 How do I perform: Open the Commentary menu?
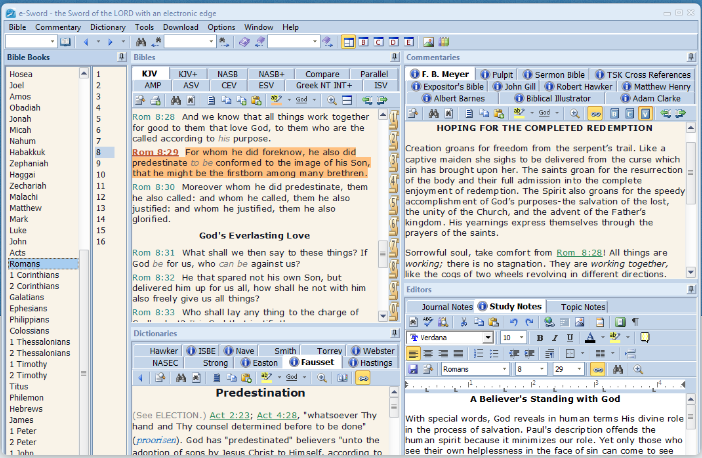(x=58, y=27)
